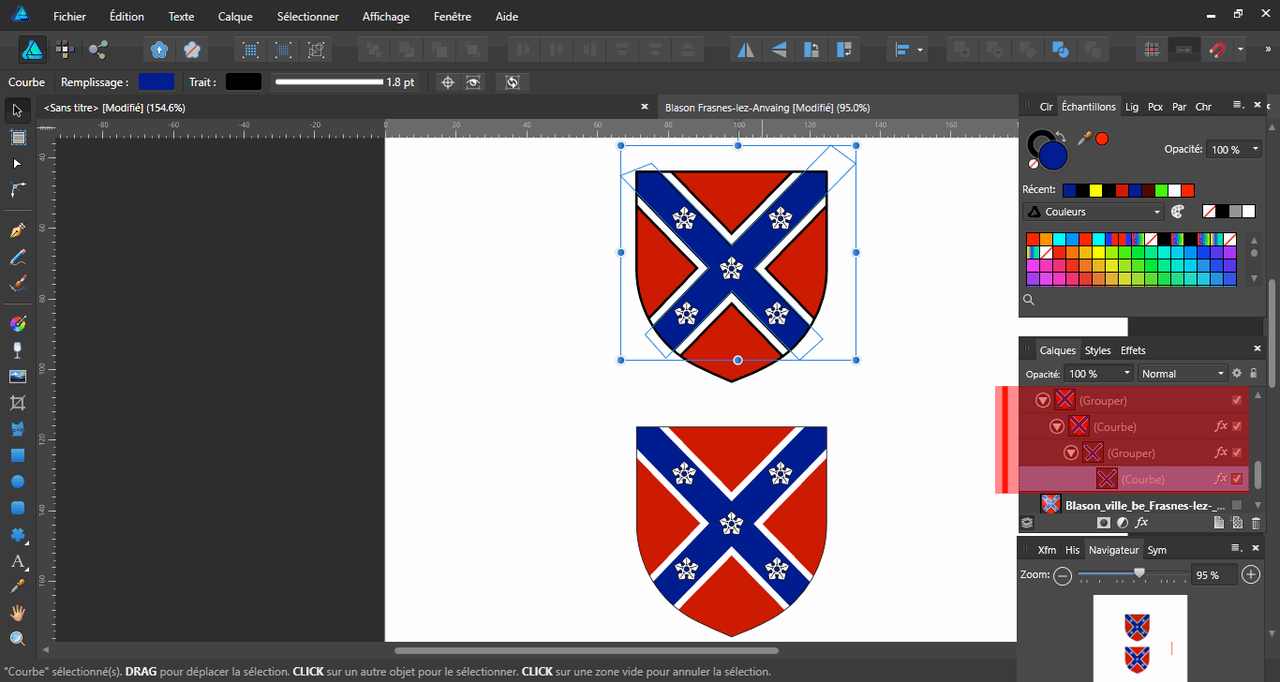Select the Fill gradient tool
Image resolution: width=1280 pixels, height=682 pixels.
pos(17,324)
